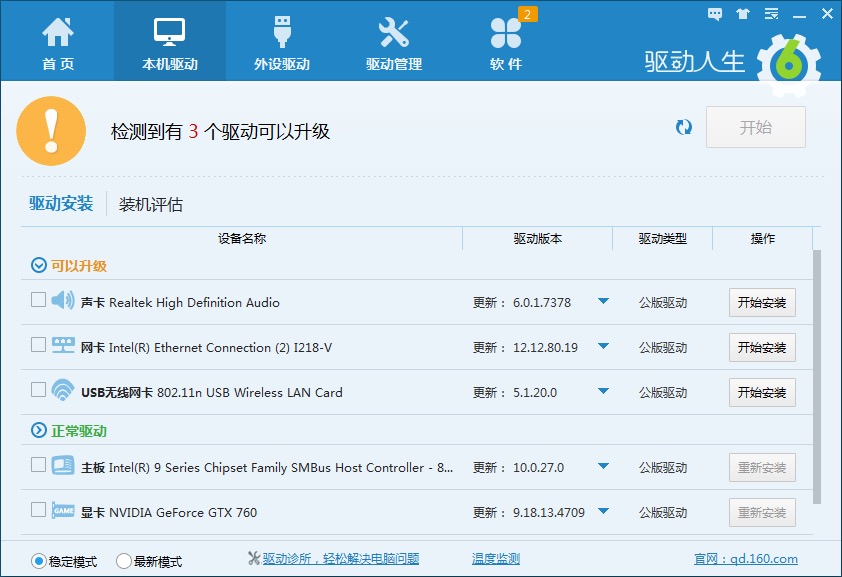Image resolution: width=842 pixels, height=577 pixels.
Task: Open 外设驱动 USB plug icon
Action: 282,32
